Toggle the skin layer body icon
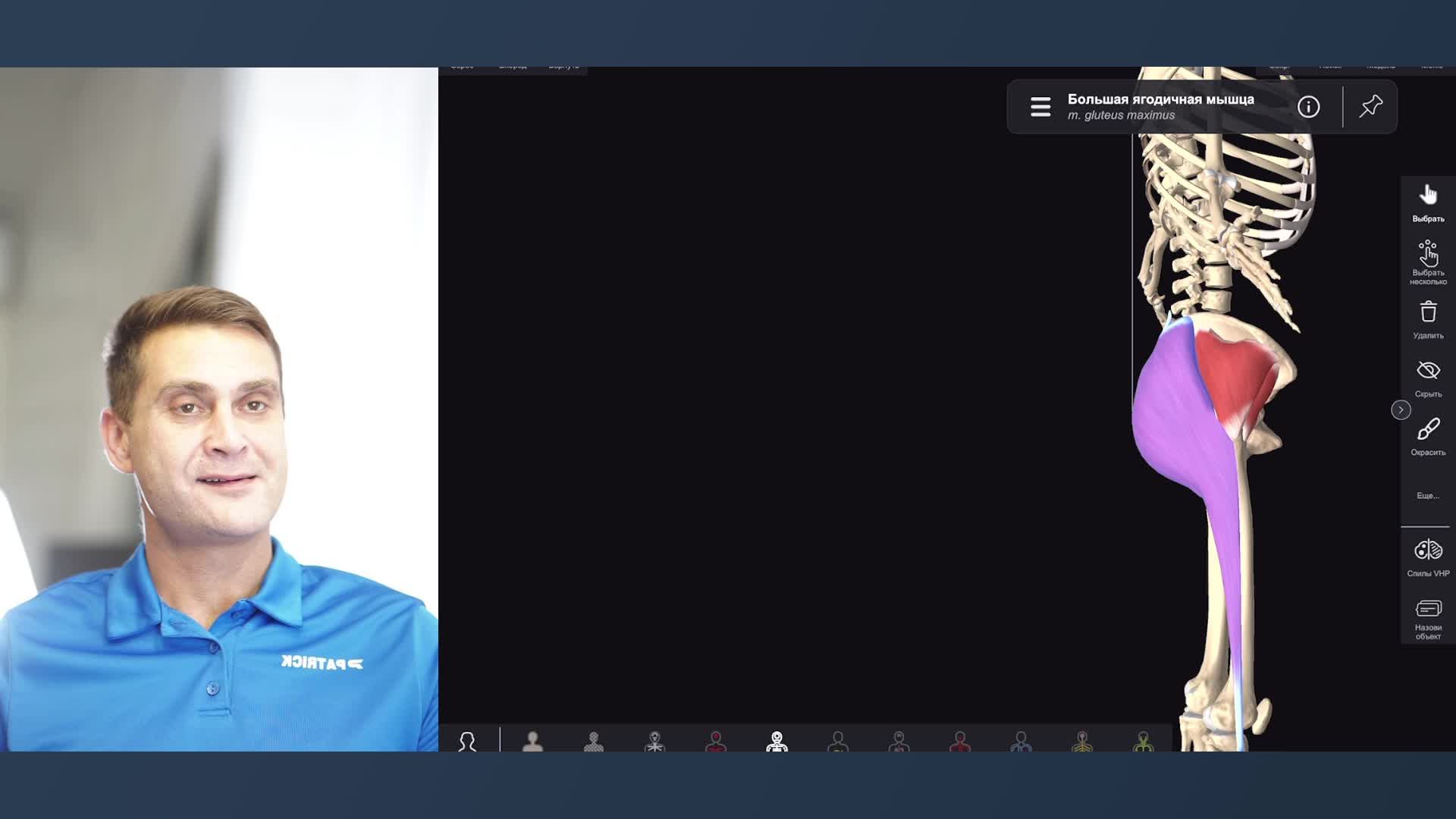The height and width of the screenshot is (819, 1456). [x=532, y=741]
